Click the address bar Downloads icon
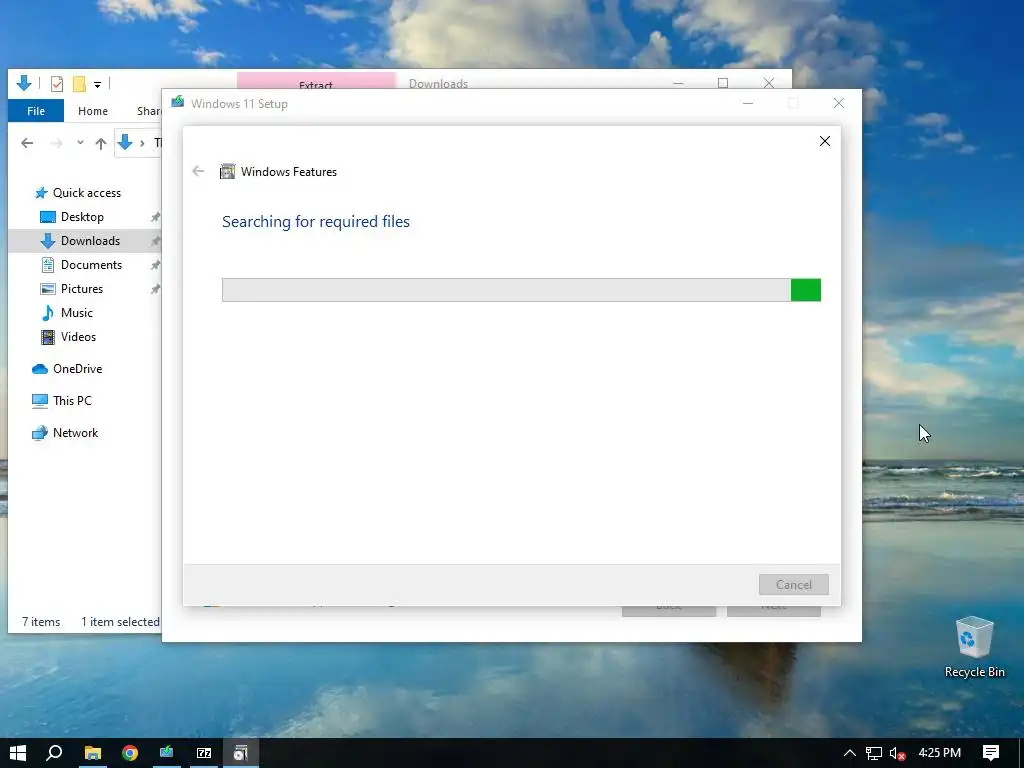Viewport: 1024px width, 768px height. point(125,142)
